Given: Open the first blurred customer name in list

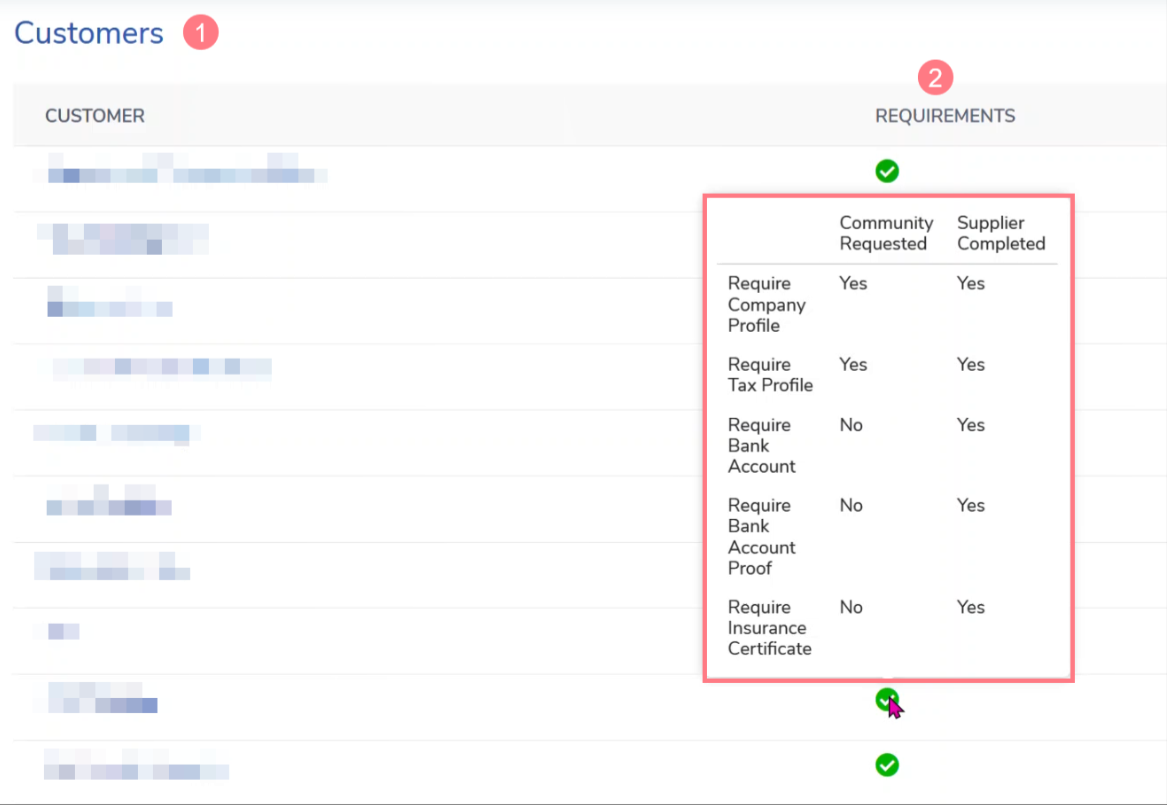Looking at the screenshot, I should pos(180,169).
